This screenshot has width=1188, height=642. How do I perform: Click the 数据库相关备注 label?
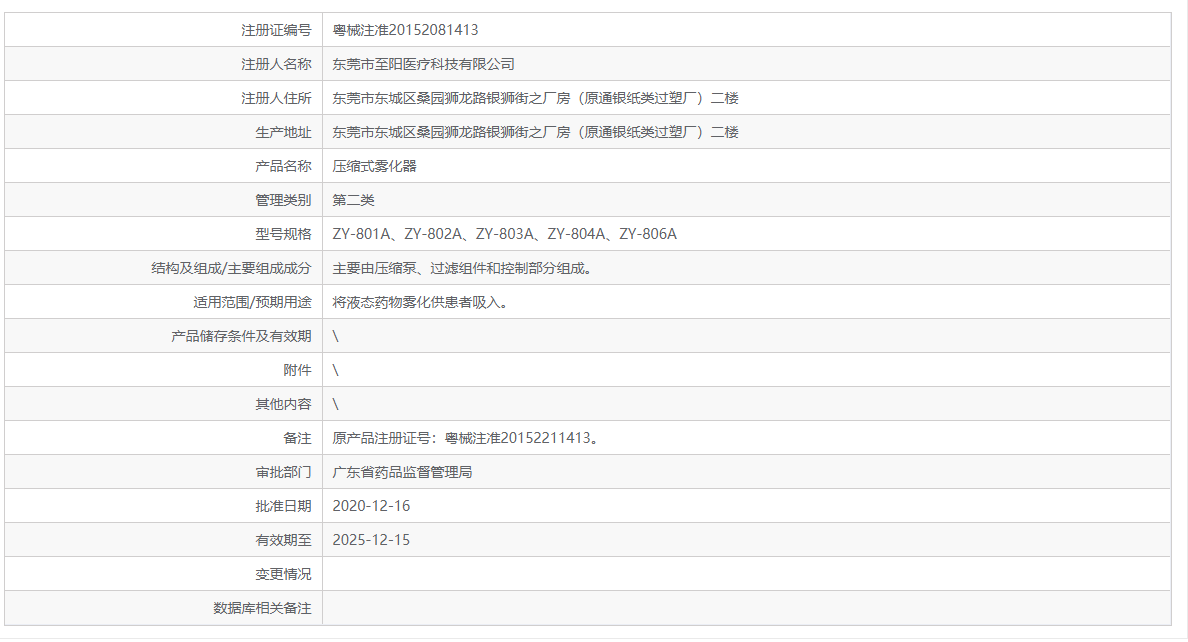click(x=262, y=608)
